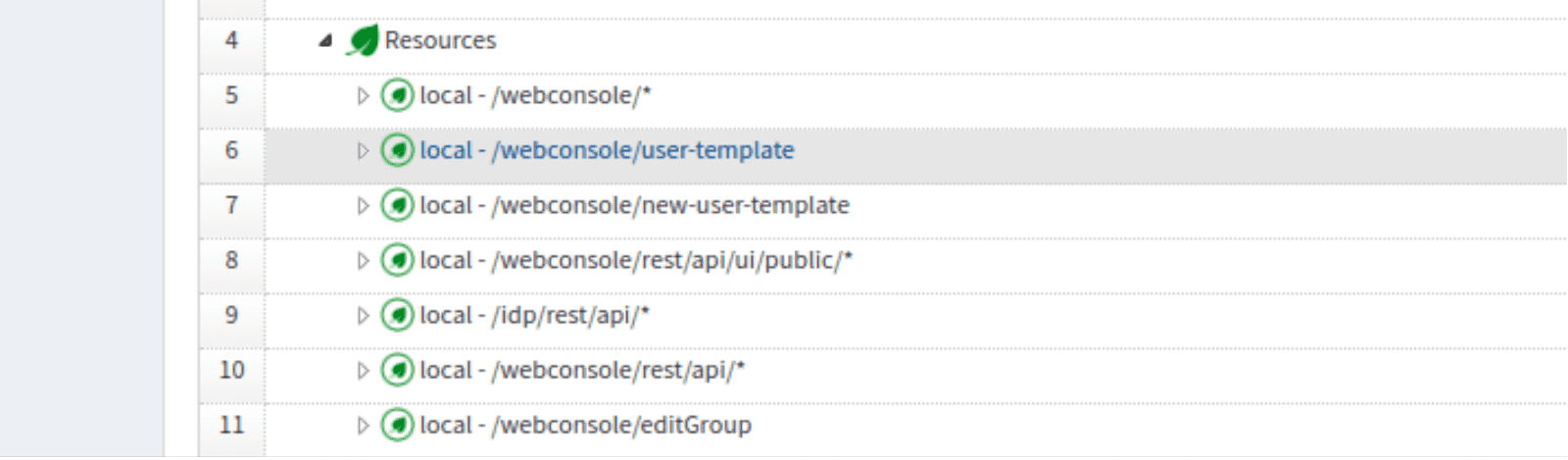Click the icon beside /webconsole/rest/api/*
Viewport: 1568px width, 460px height.
pyautogui.click(x=397, y=371)
